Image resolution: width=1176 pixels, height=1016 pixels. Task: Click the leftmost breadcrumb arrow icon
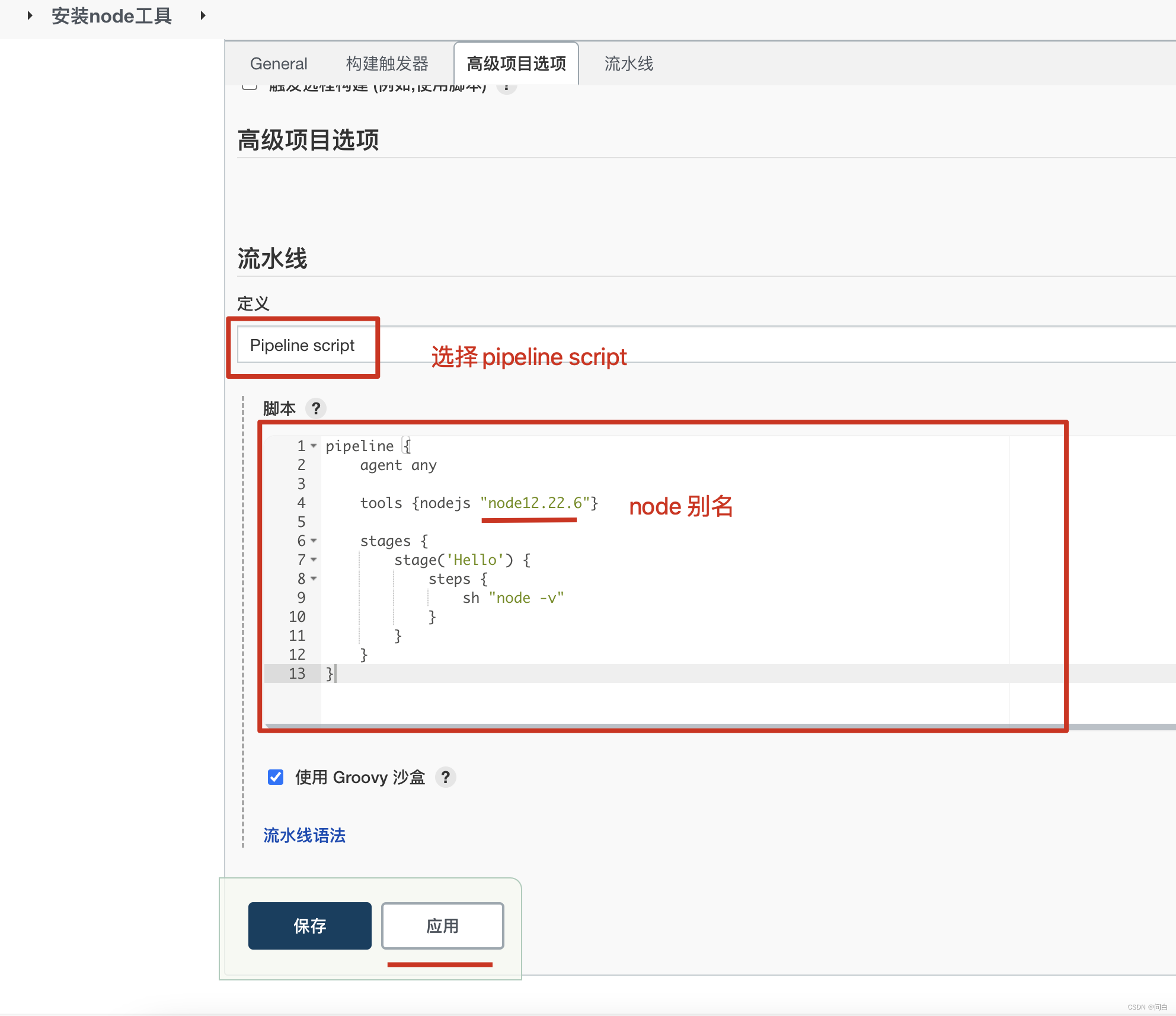click(30, 15)
